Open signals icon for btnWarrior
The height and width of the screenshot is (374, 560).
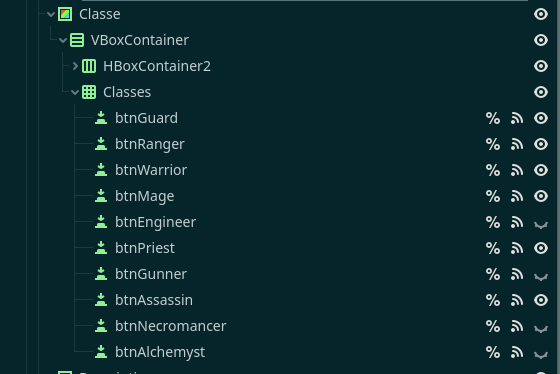pyautogui.click(x=517, y=170)
